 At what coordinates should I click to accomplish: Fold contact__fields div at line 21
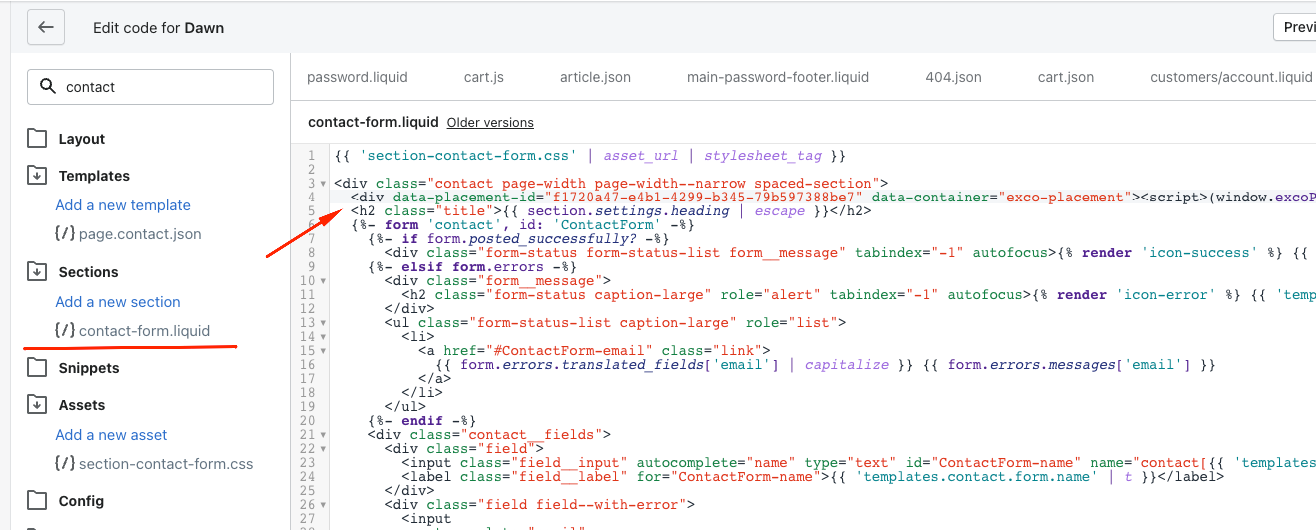tap(323, 435)
